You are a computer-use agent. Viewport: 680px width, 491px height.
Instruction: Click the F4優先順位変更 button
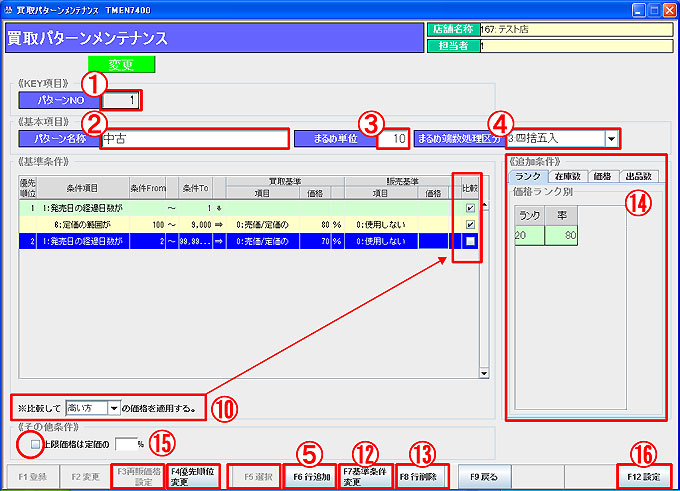[x=193, y=477]
